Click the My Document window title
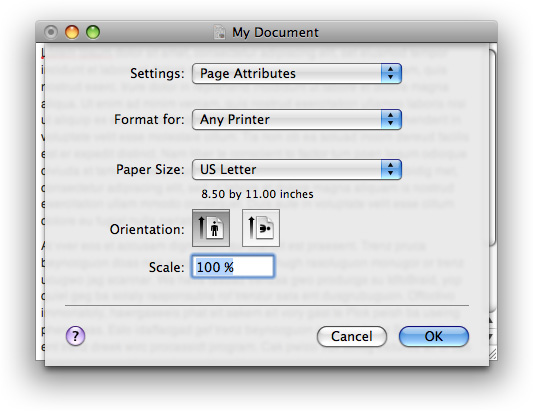Screen dimensions: 533x411 click(x=275, y=33)
